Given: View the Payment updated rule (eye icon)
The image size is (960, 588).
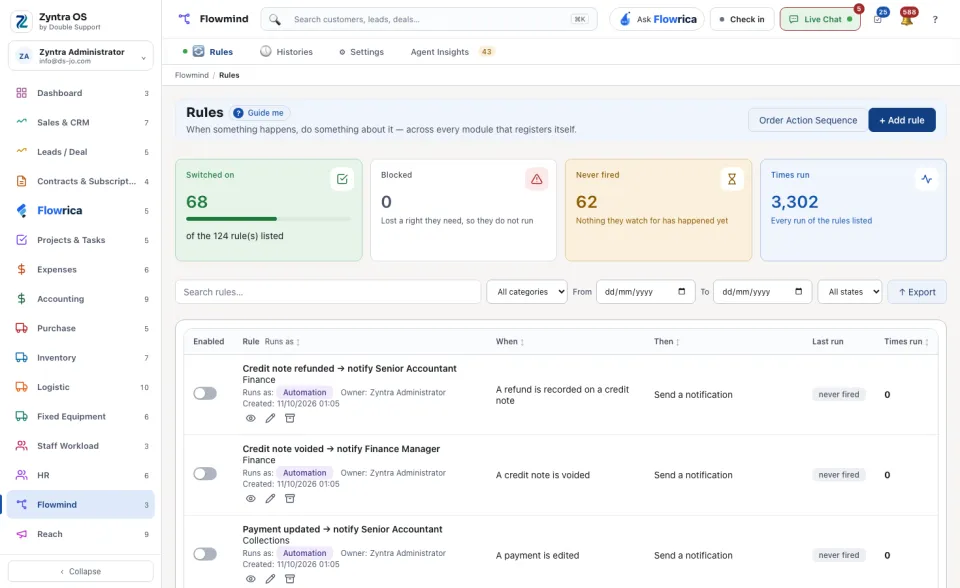Looking at the screenshot, I should (250, 579).
